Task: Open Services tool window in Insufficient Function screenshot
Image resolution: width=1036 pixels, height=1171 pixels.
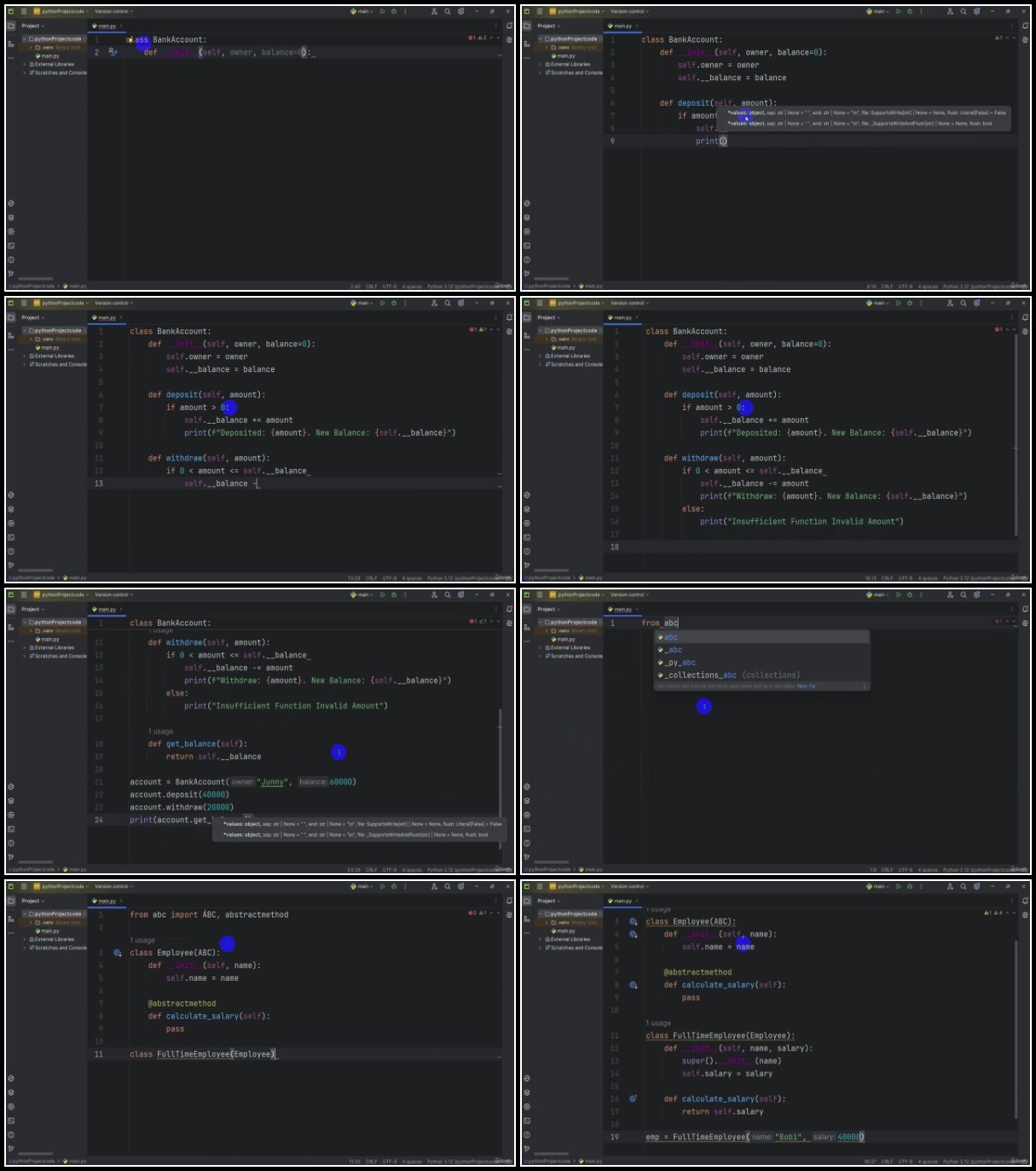Action: [527, 523]
